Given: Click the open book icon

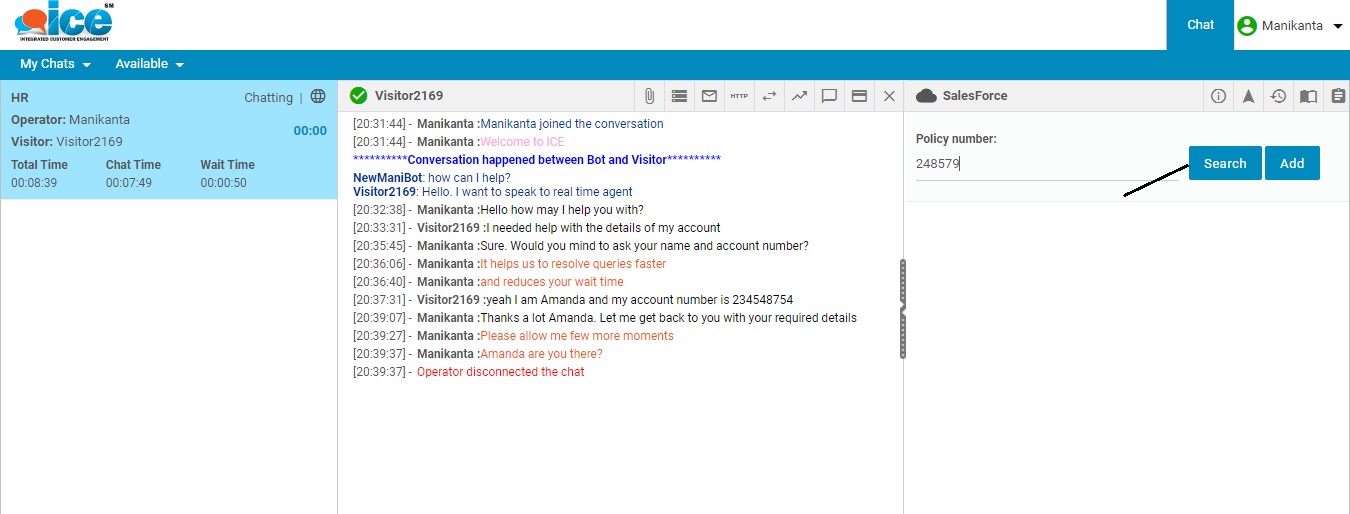Looking at the screenshot, I should click(x=1308, y=96).
